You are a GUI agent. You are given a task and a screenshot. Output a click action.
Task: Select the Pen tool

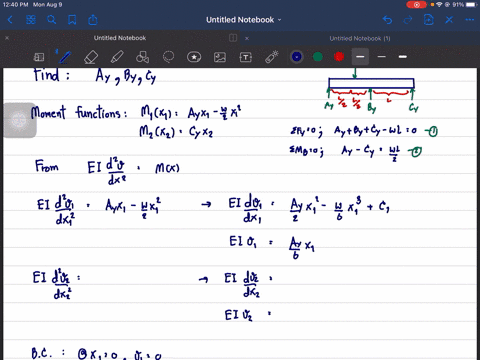point(64,57)
